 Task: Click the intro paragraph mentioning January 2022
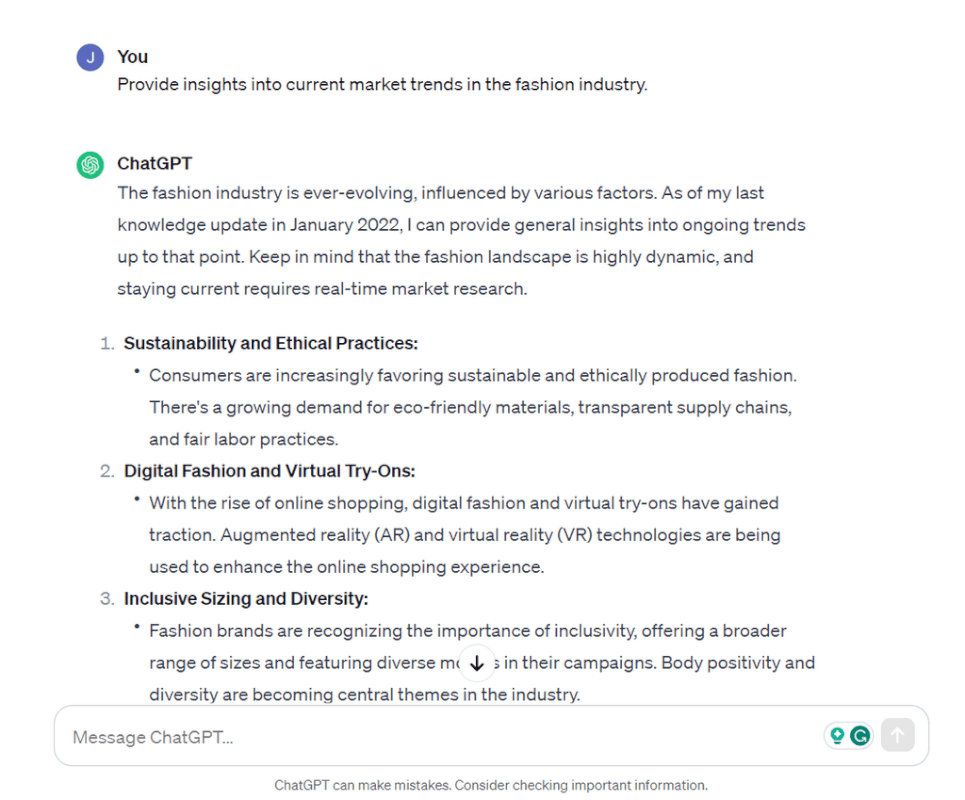[x=462, y=241]
